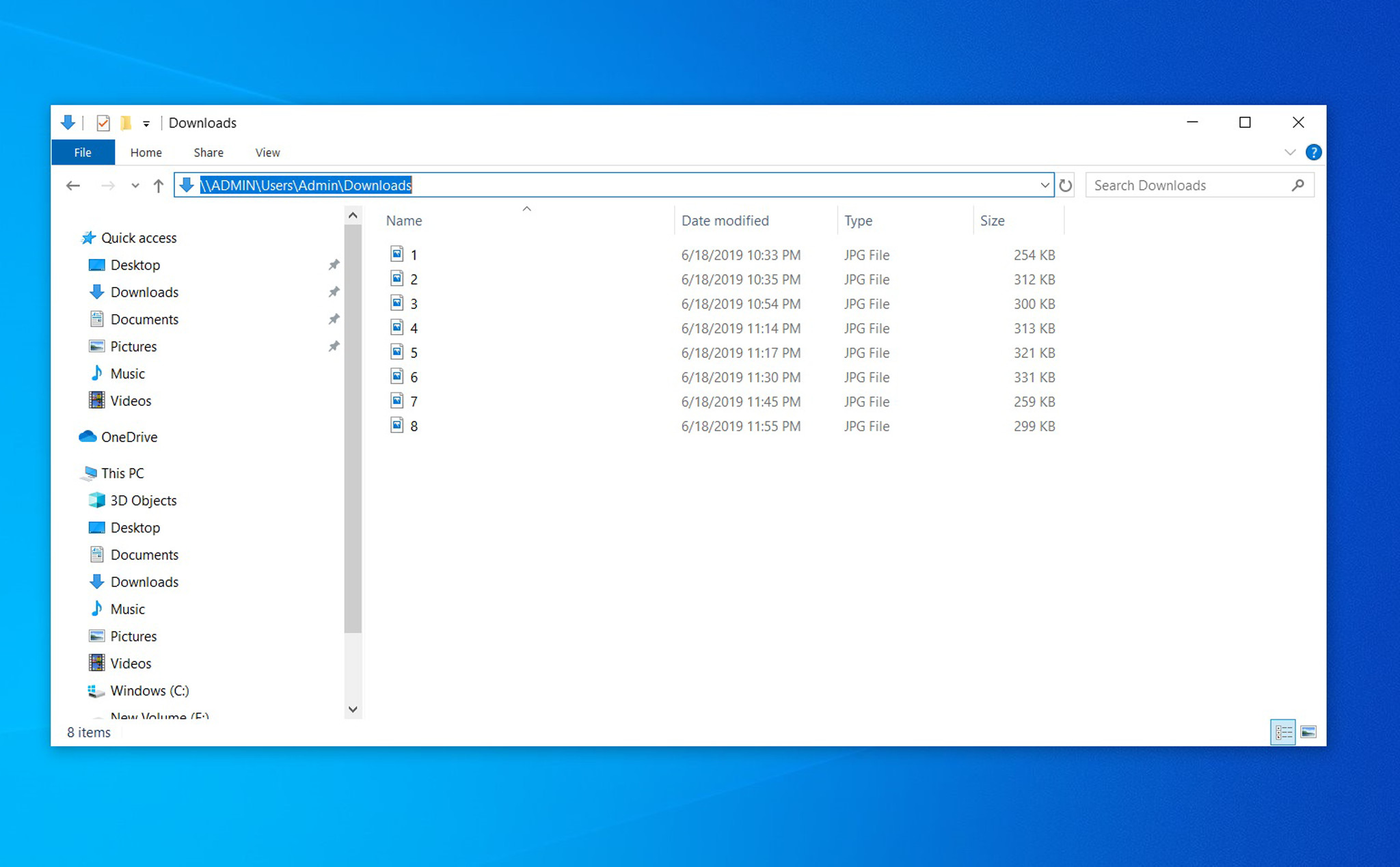This screenshot has height=867, width=1400.
Task: Go up one folder level with Up arrow
Action: (x=159, y=186)
